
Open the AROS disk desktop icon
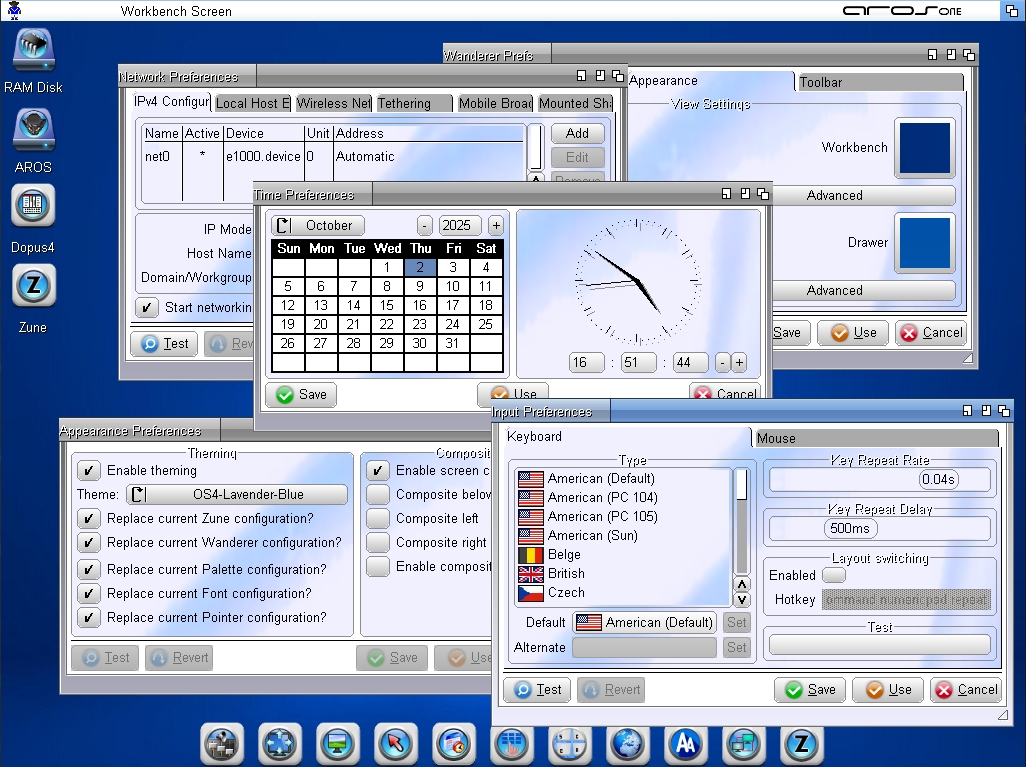(x=33, y=131)
